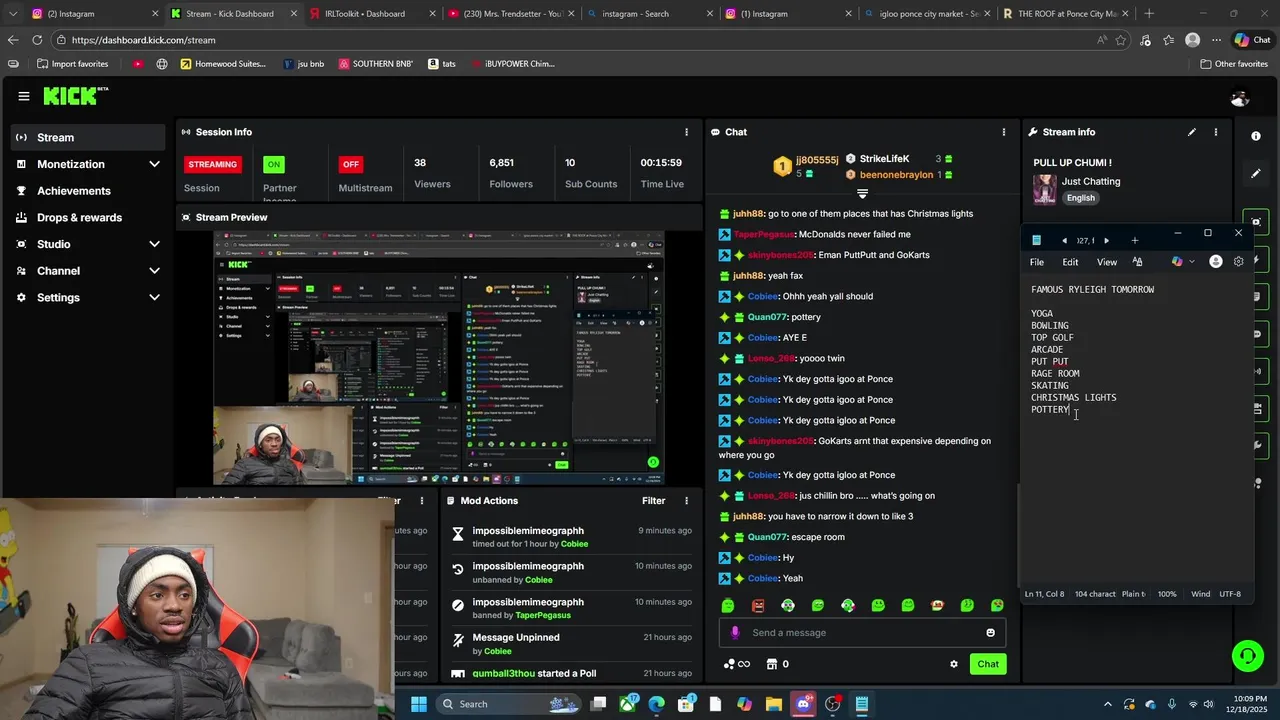The image size is (1280, 720).
Task: Click UTF-8 encoding in Notepad status bar
Action: click(x=1230, y=594)
